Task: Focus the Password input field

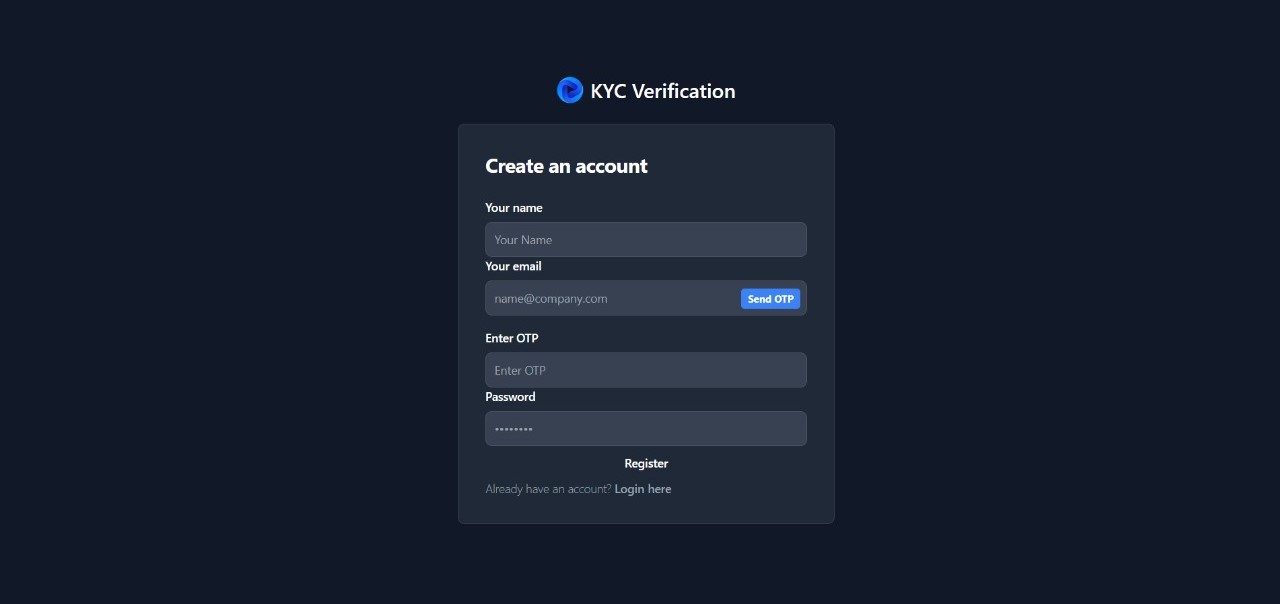Action: point(646,428)
